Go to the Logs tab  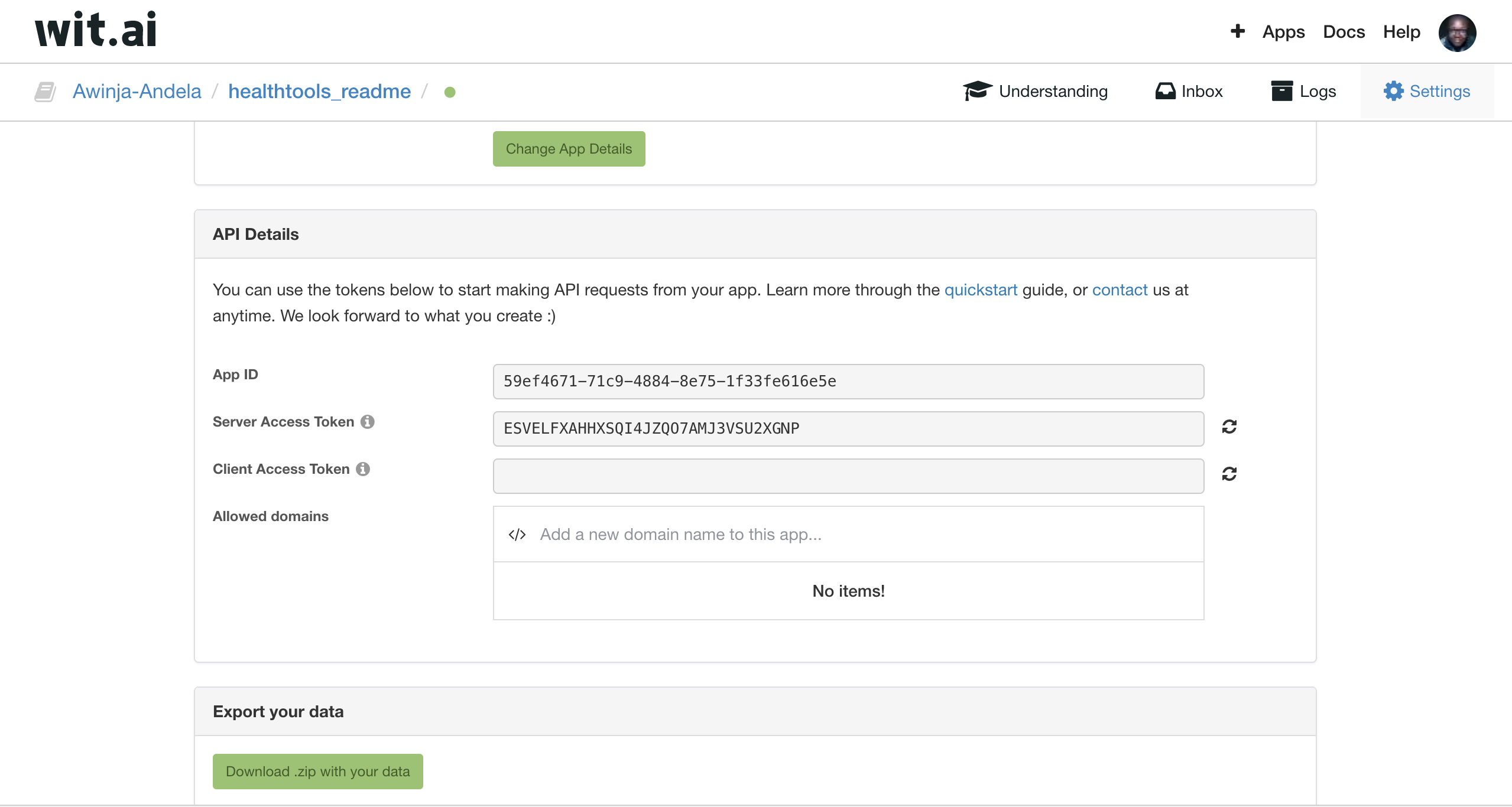(1303, 92)
